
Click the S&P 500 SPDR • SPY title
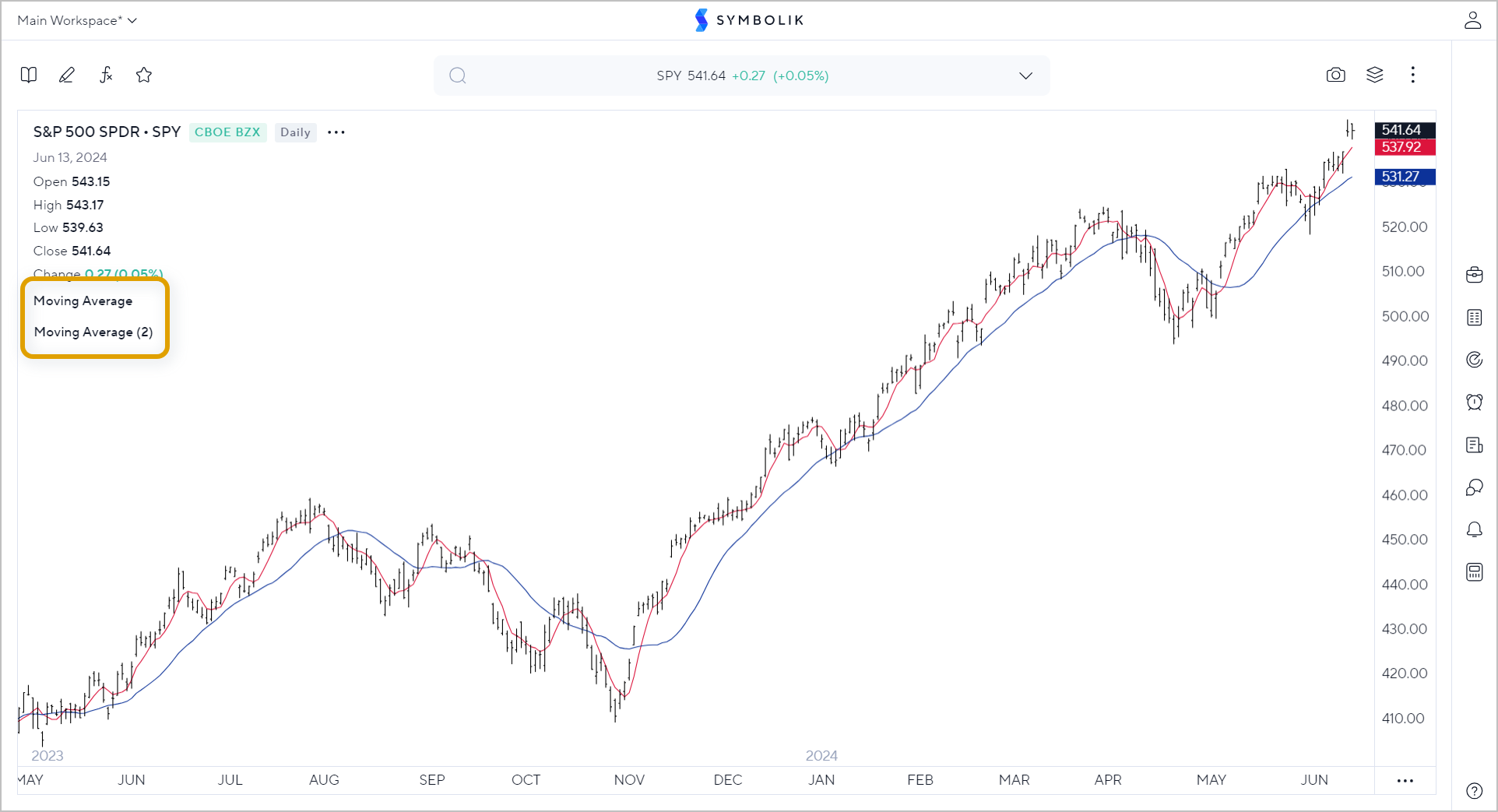[x=107, y=132]
